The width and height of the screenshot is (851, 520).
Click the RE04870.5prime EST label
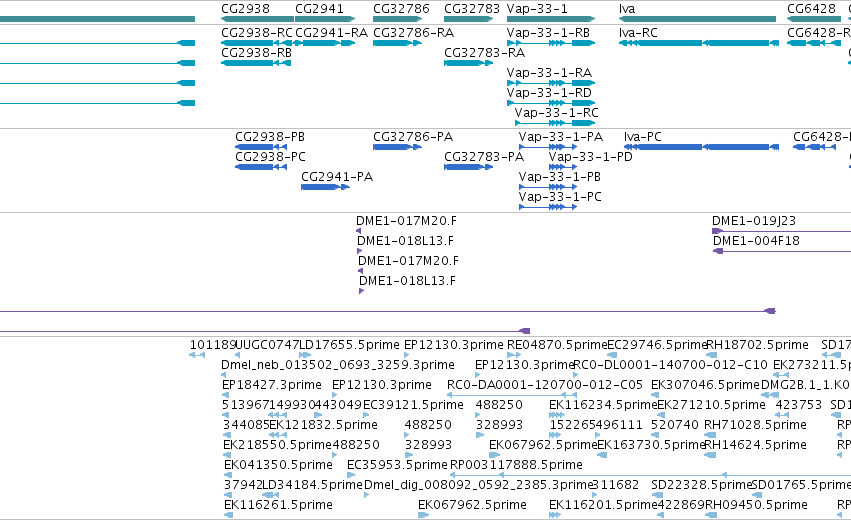point(557,345)
